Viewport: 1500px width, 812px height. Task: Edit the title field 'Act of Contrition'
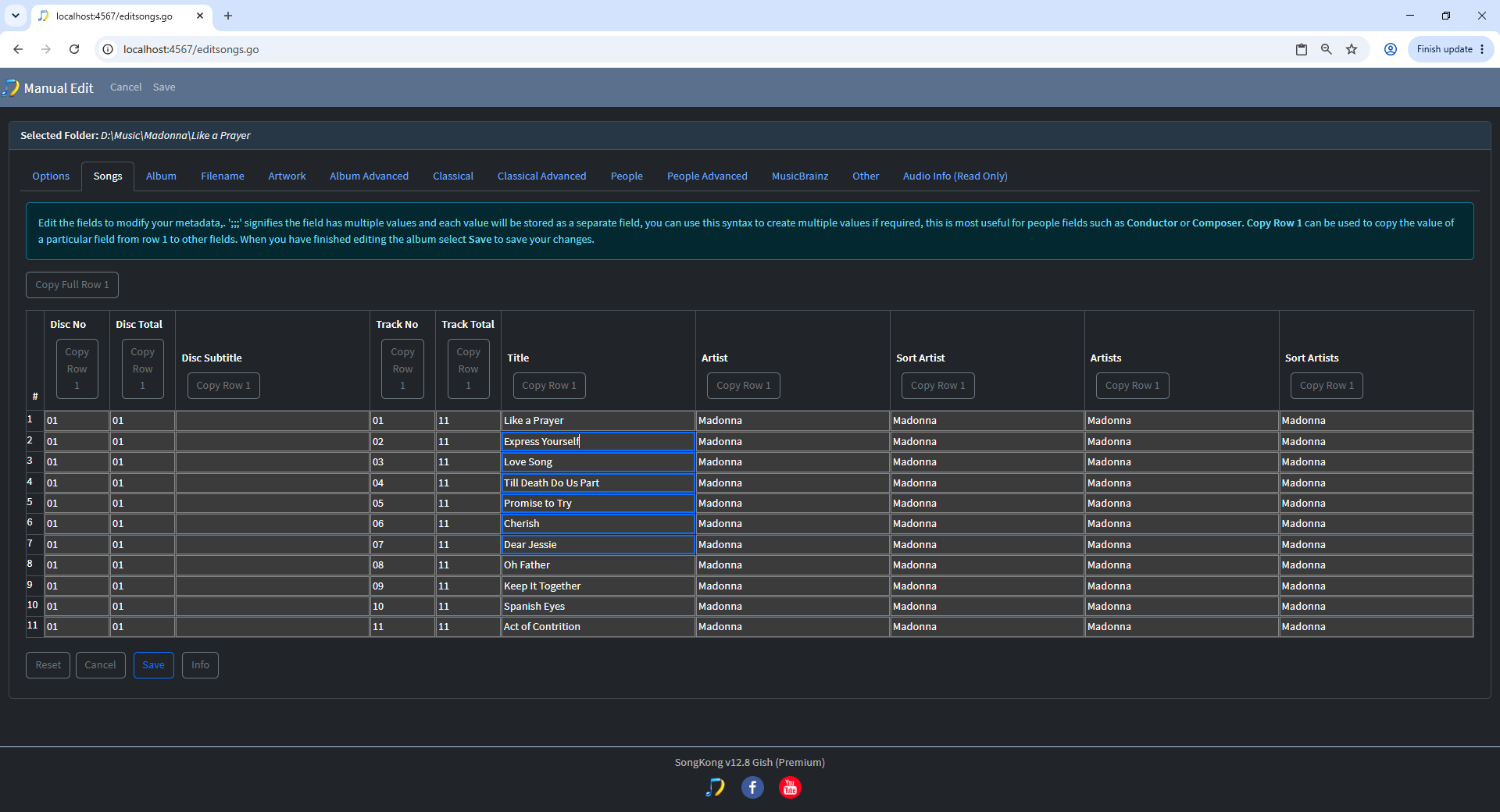coord(598,627)
